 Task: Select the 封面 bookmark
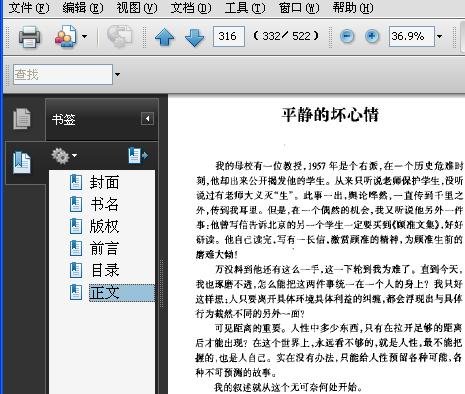click(x=104, y=182)
